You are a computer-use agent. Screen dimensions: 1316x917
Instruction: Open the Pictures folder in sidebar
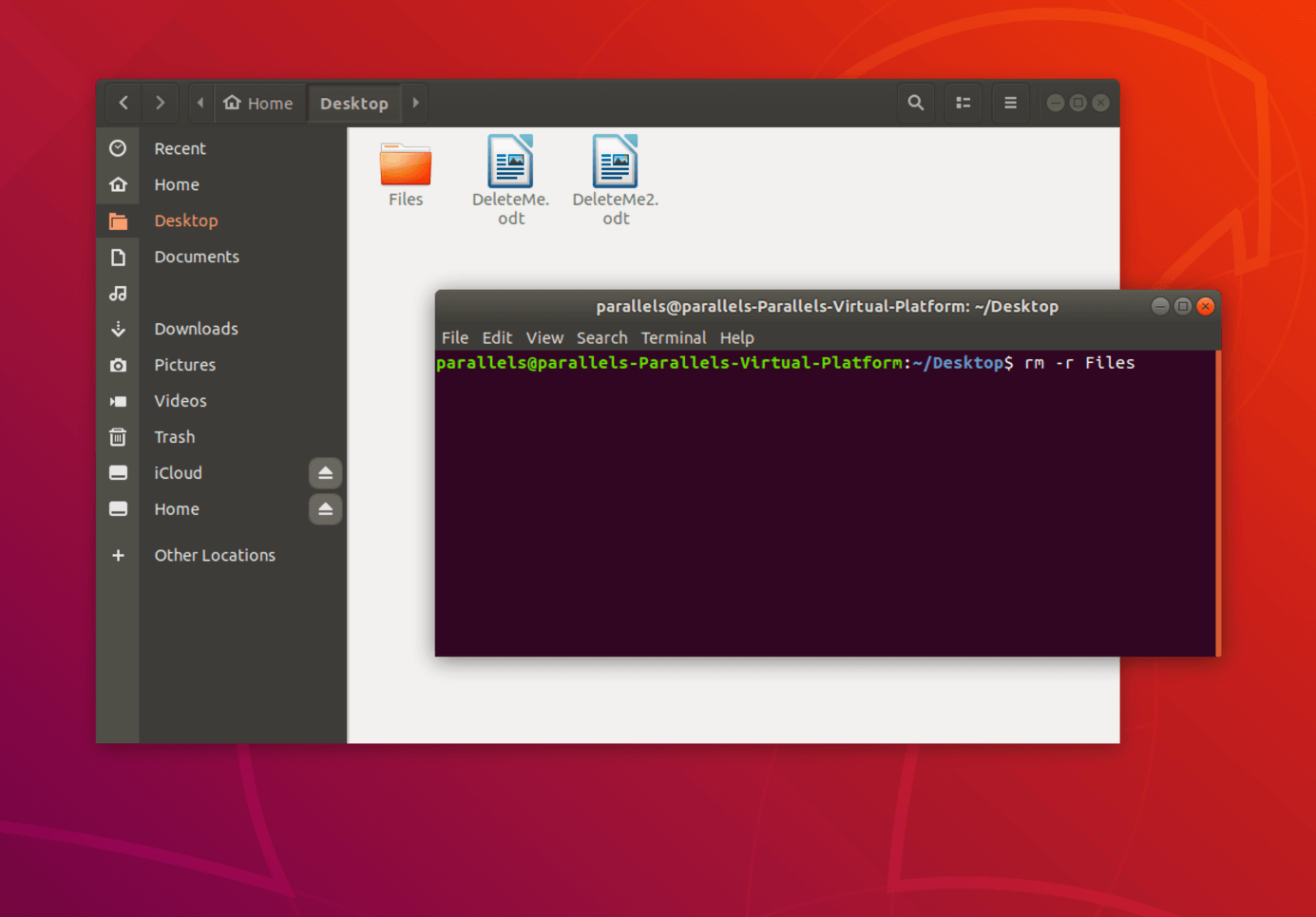click(185, 365)
